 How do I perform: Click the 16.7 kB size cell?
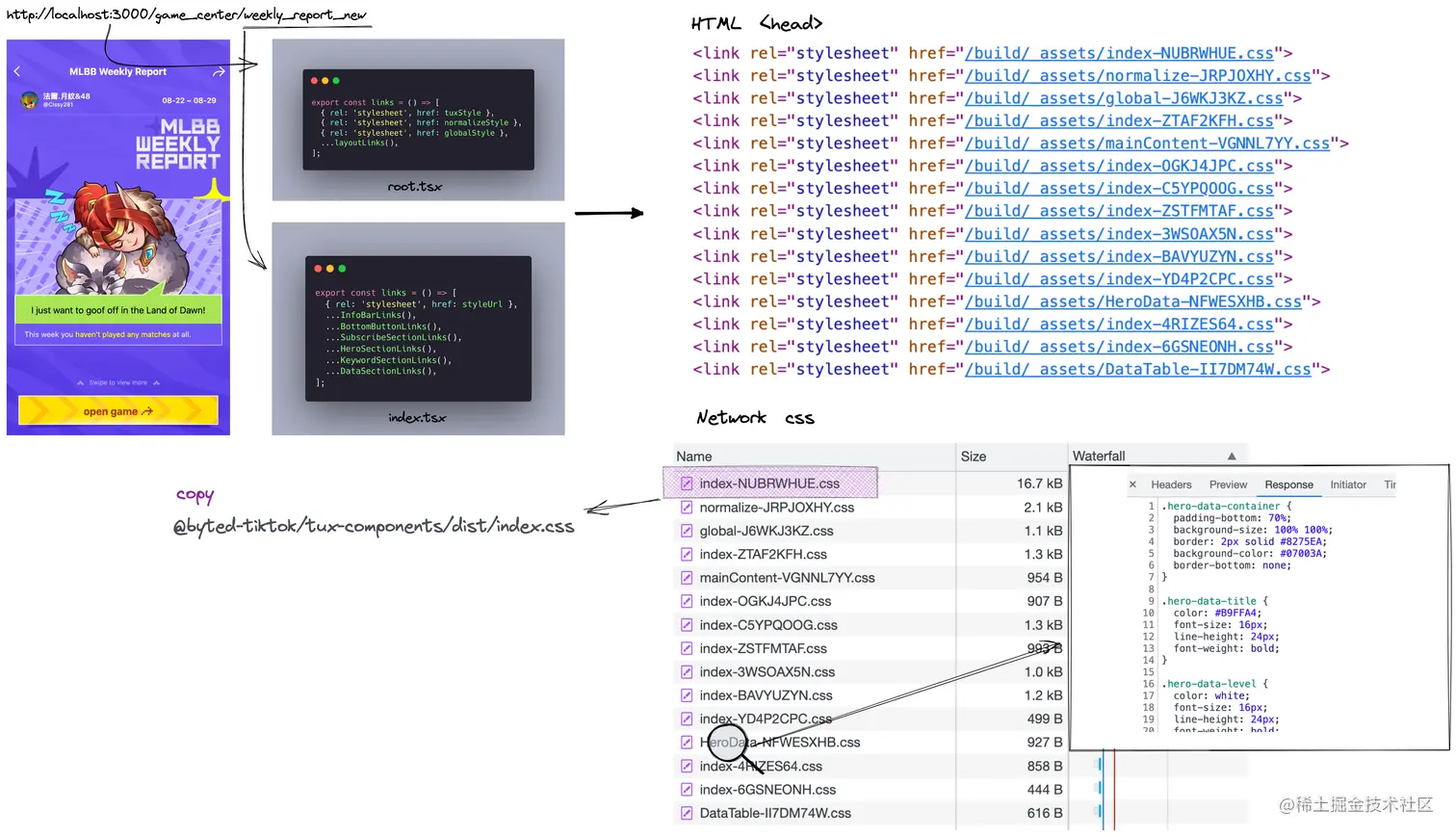point(1039,484)
